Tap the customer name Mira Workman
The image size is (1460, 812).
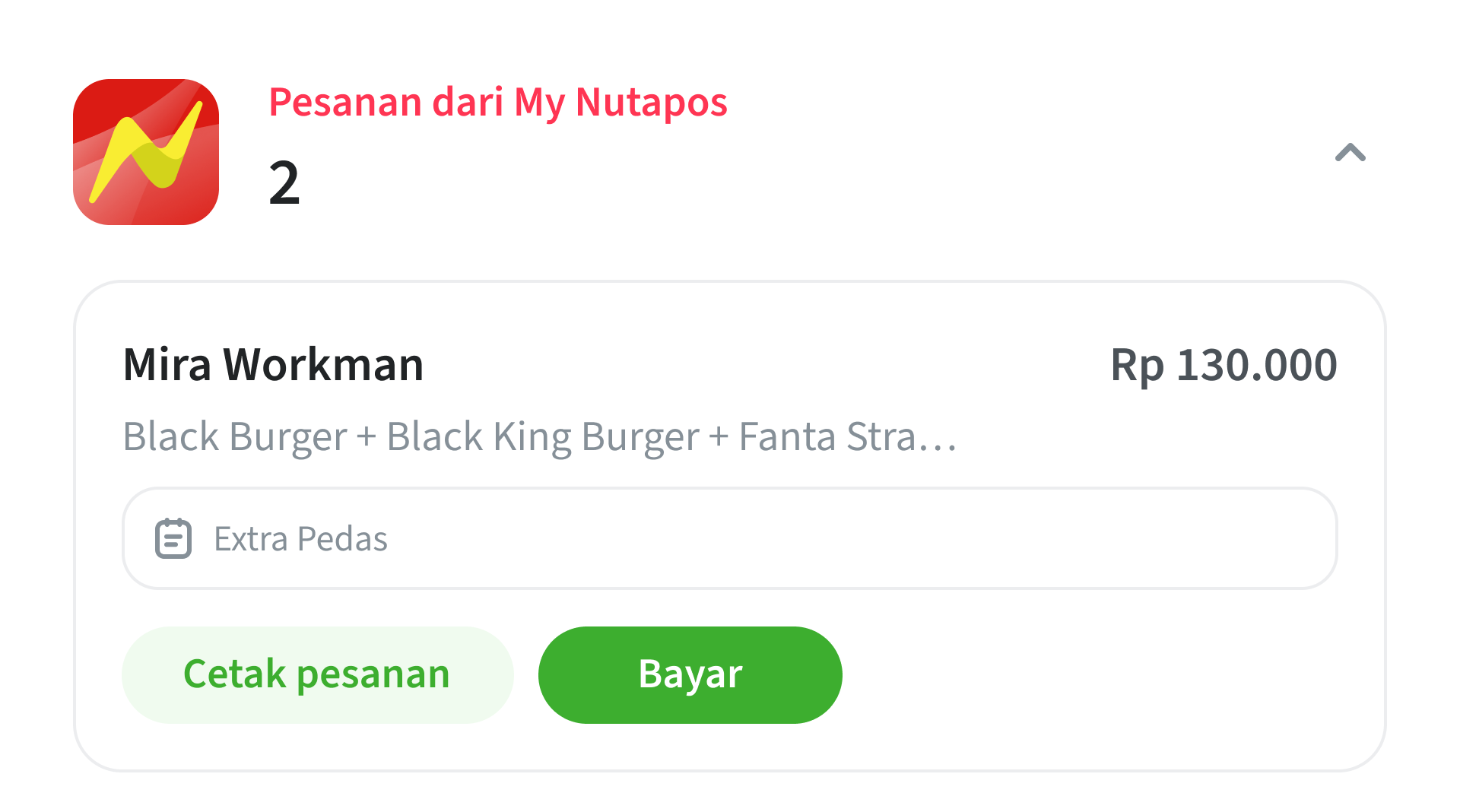(274, 365)
